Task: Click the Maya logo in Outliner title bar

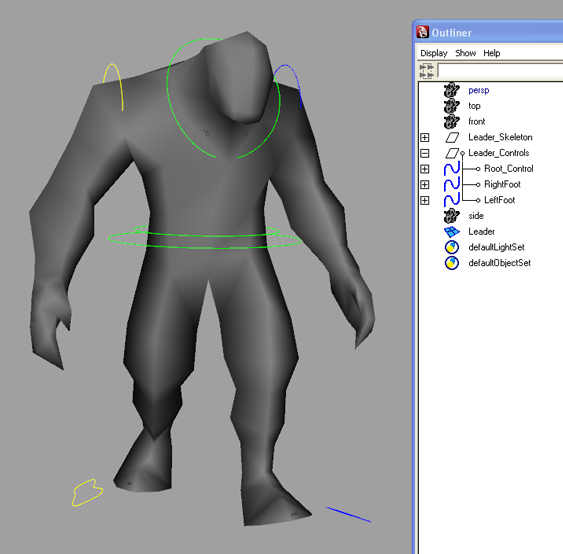Action: tap(423, 32)
